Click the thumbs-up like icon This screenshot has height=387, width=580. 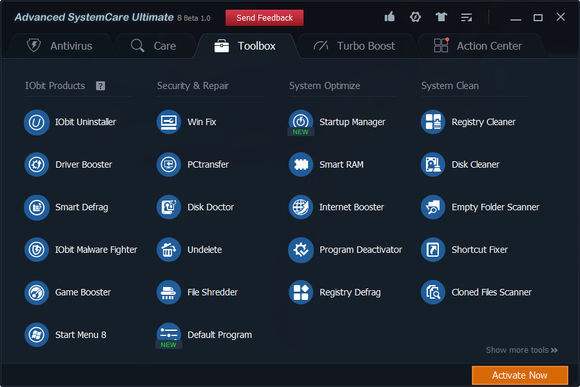coord(390,17)
